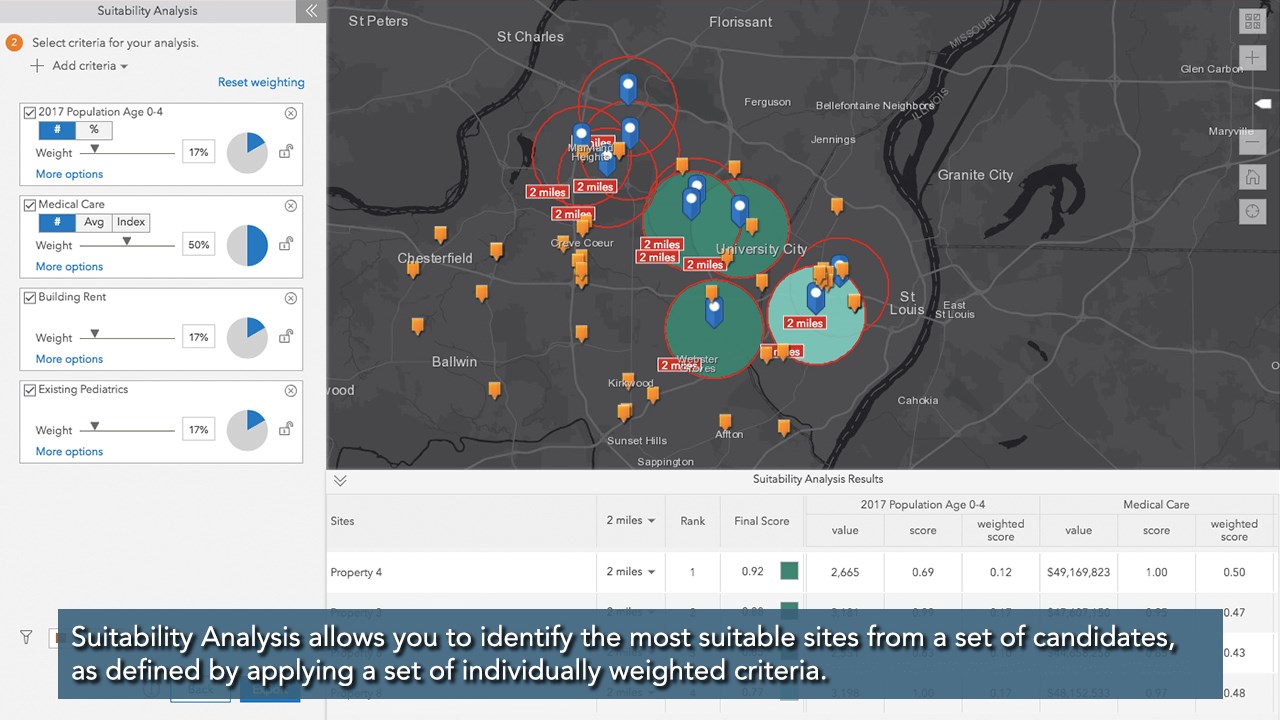The width and height of the screenshot is (1280, 720).
Task: Click the Final Score column header
Action: (762, 521)
